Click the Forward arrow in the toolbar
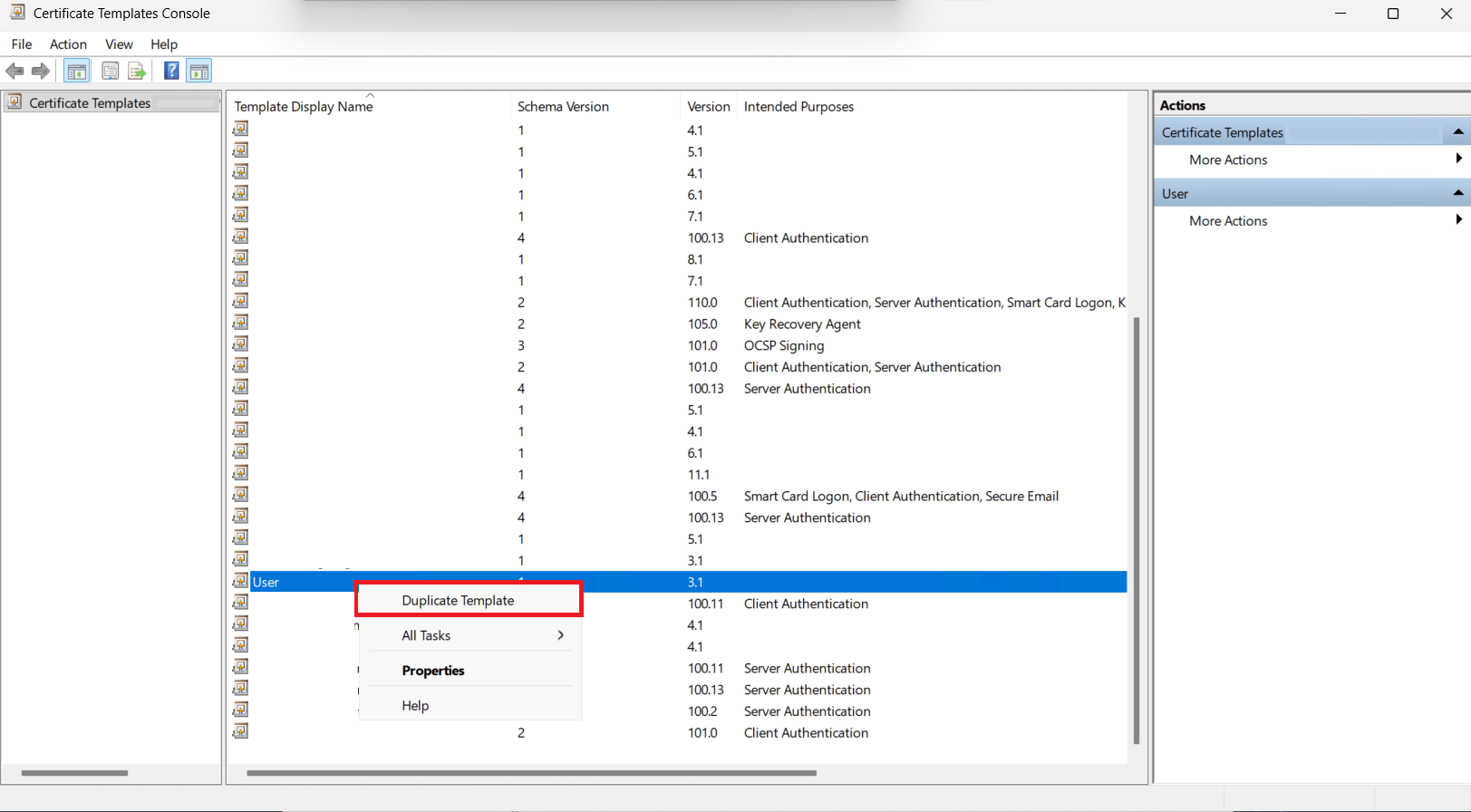1471x812 pixels. click(41, 71)
